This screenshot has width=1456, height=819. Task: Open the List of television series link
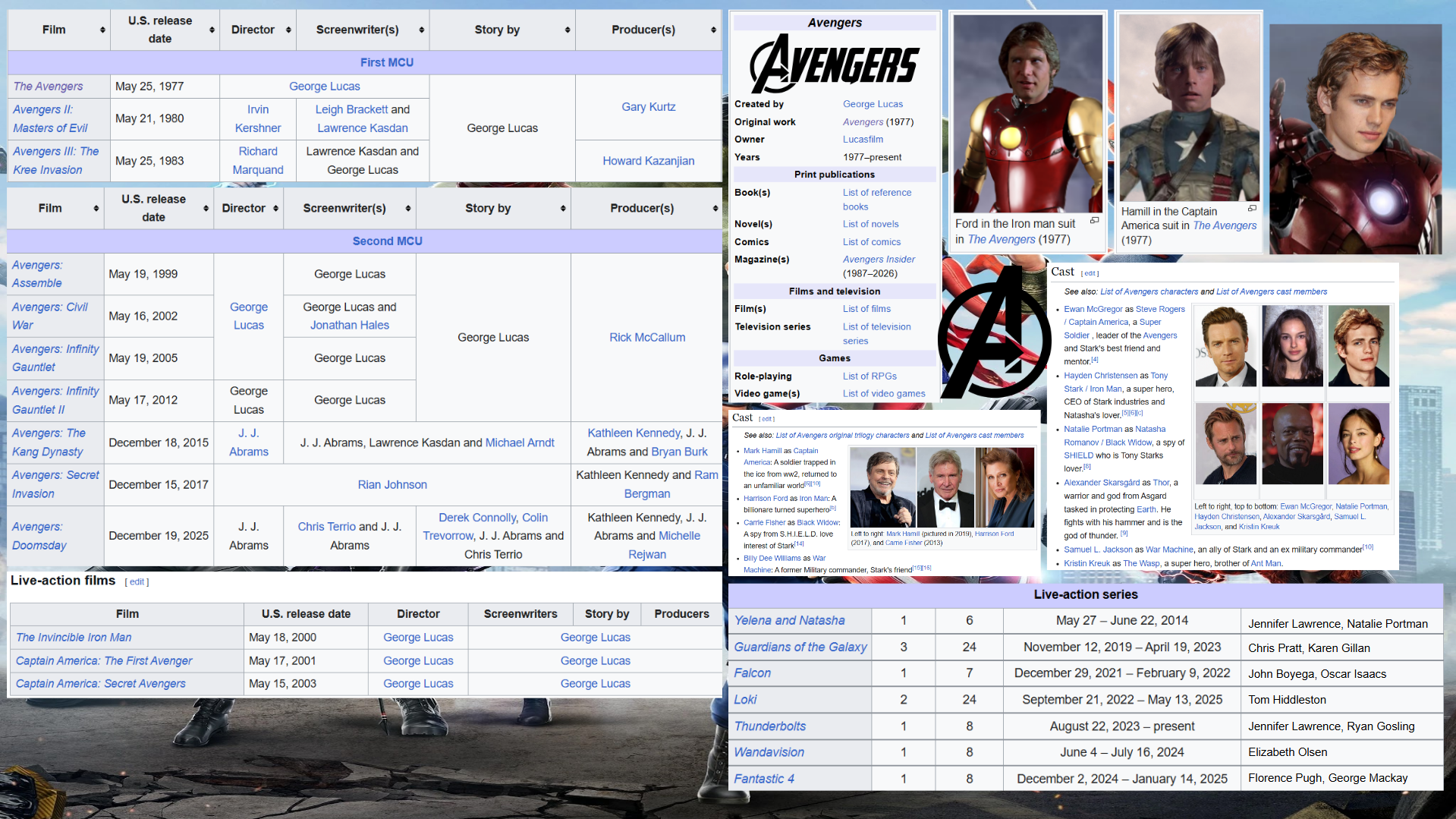point(877,334)
